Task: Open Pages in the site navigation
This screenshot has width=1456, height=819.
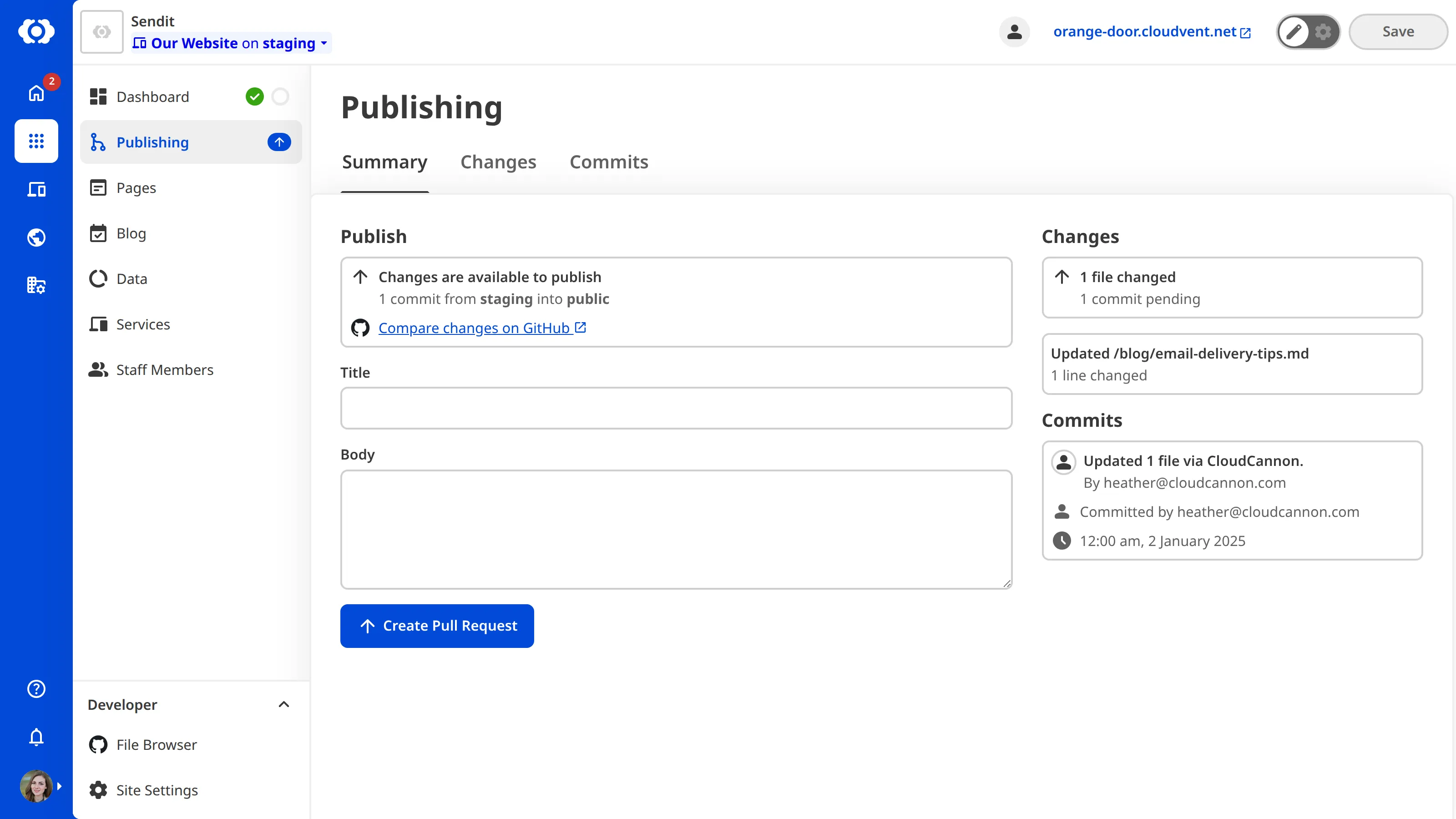Action: pyautogui.click(x=191, y=187)
